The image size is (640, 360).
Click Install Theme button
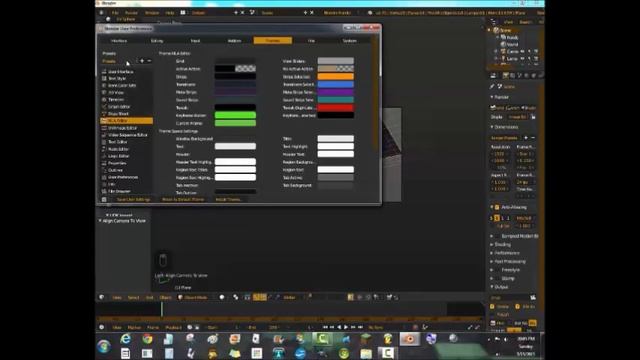pos(228,200)
